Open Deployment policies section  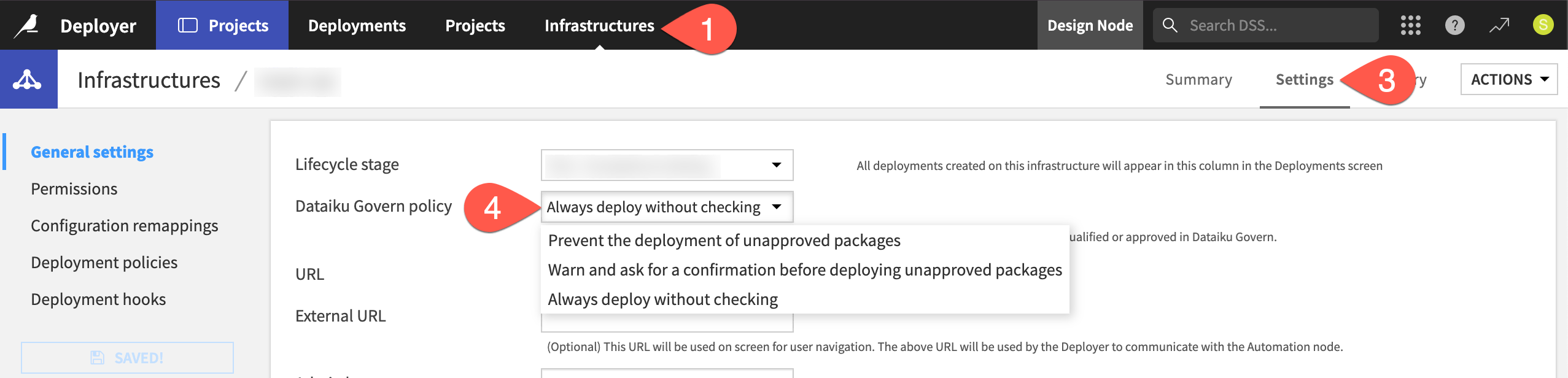coord(104,263)
